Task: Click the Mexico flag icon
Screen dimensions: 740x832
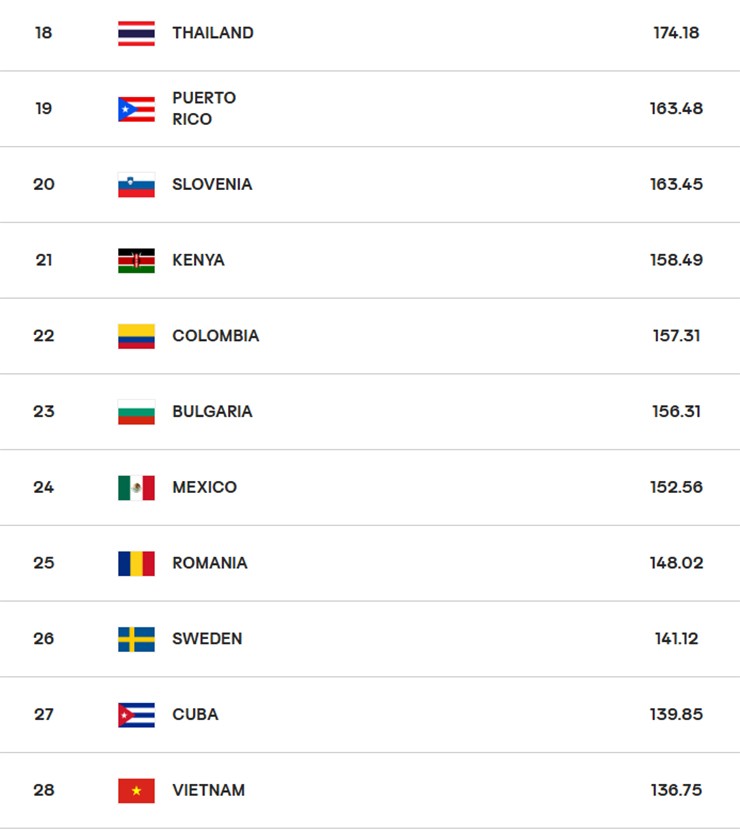Action: point(136,488)
